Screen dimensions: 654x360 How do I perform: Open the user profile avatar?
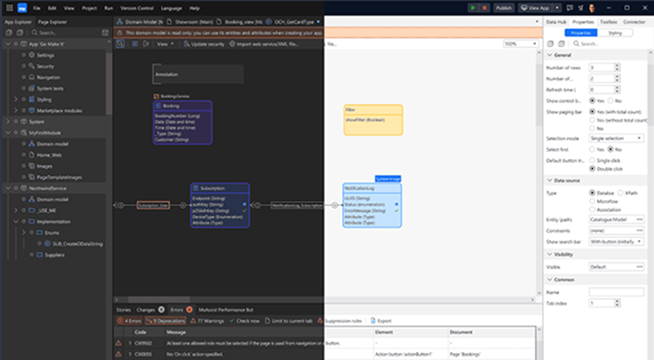591,8
